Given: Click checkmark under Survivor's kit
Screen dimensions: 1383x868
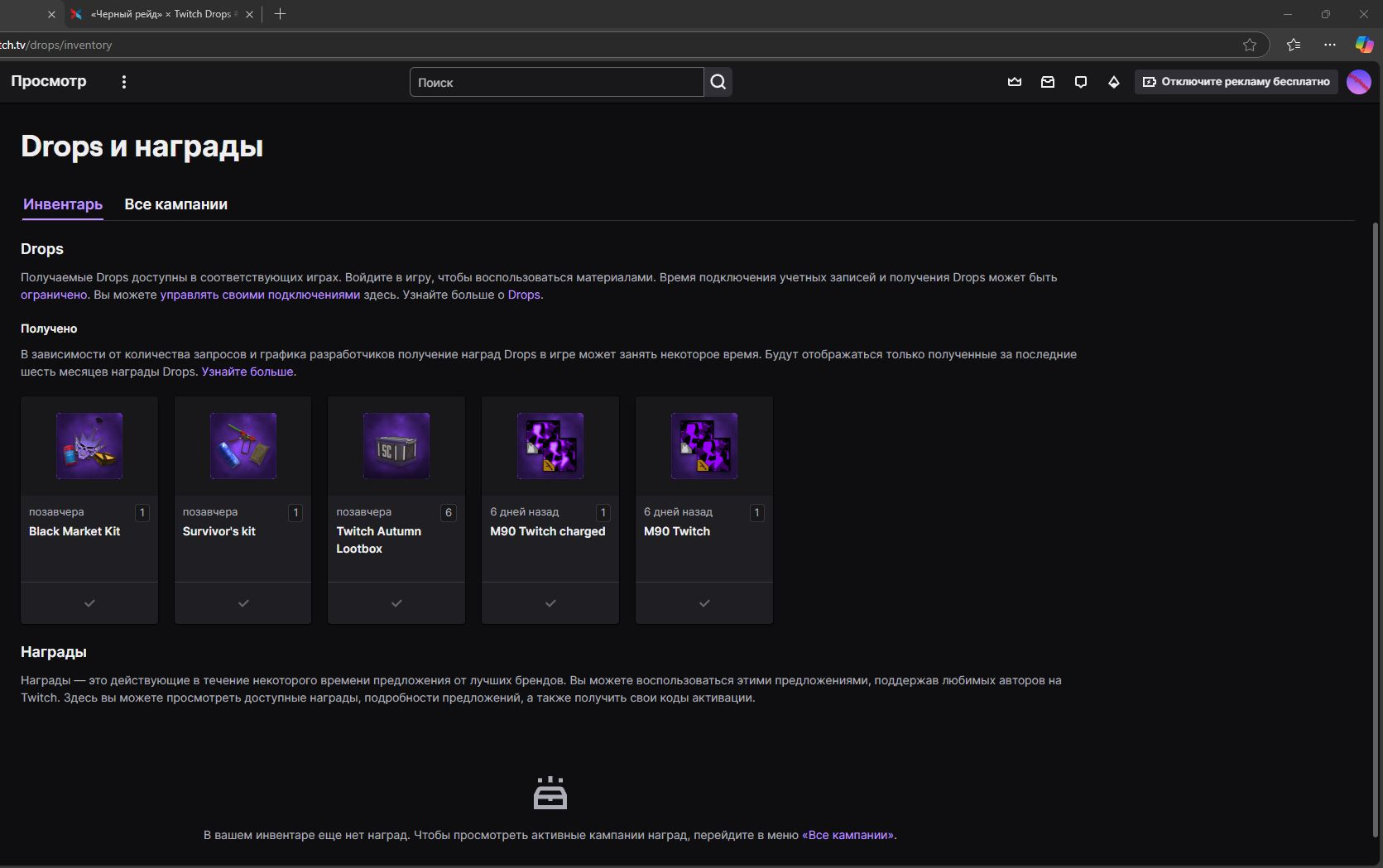Looking at the screenshot, I should tap(243, 603).
